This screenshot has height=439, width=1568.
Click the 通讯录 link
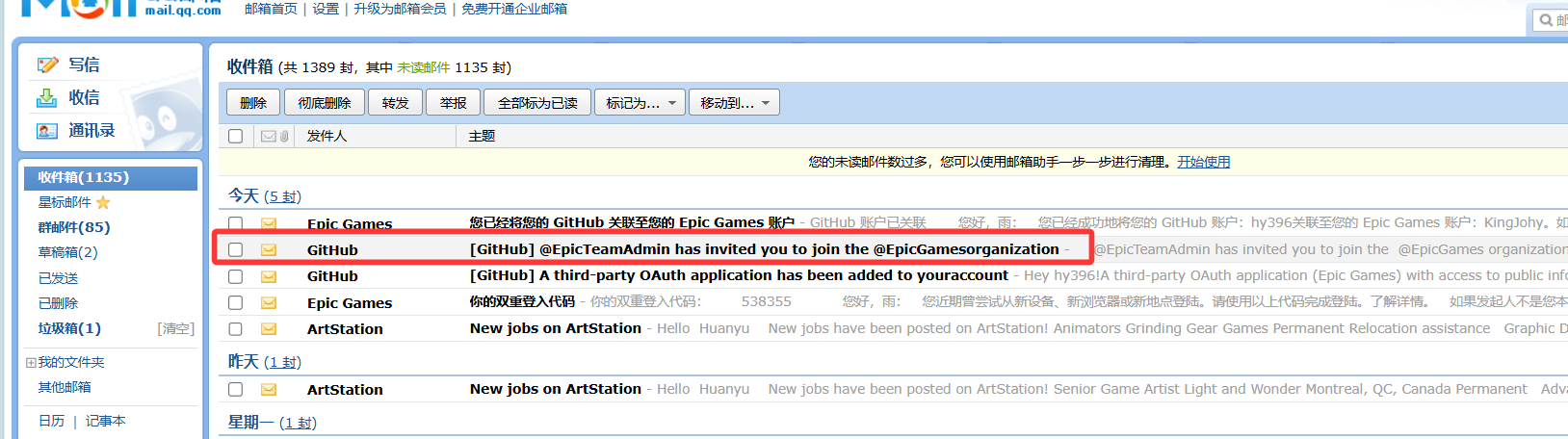pos(91,130)
